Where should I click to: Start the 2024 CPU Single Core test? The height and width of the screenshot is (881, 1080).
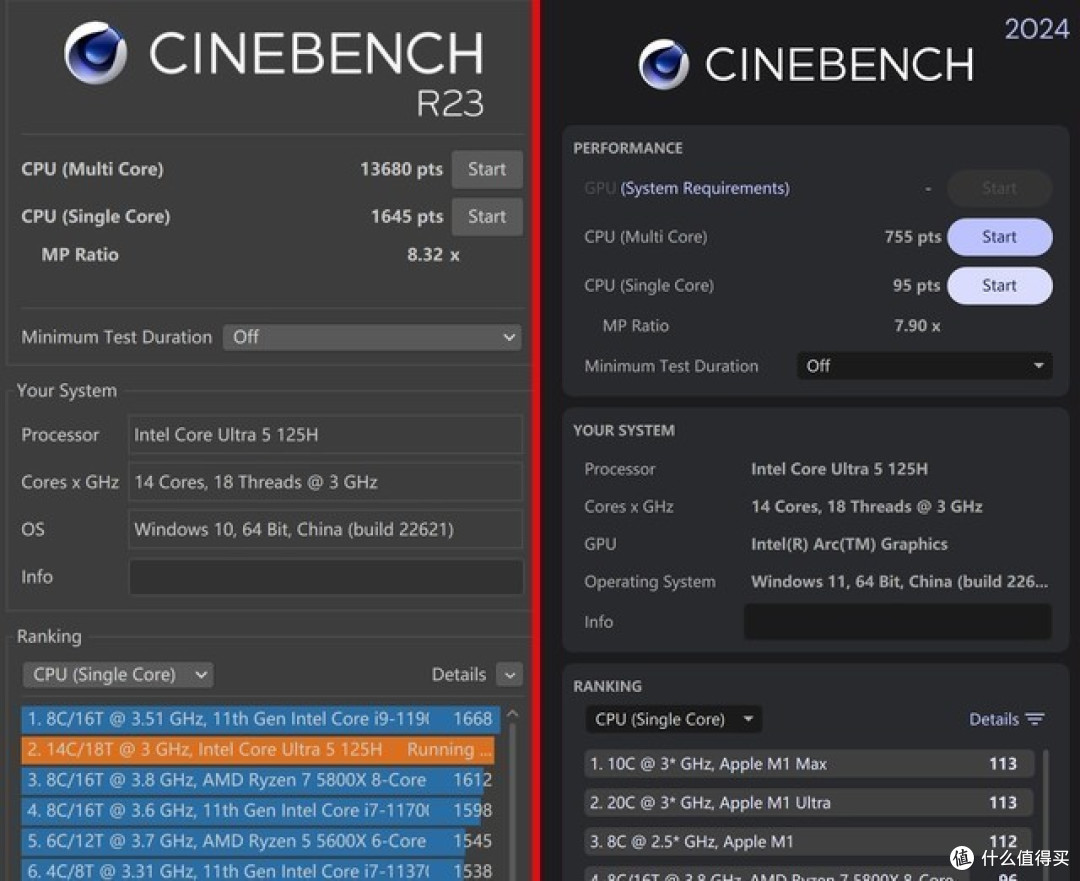click(999, 285)
